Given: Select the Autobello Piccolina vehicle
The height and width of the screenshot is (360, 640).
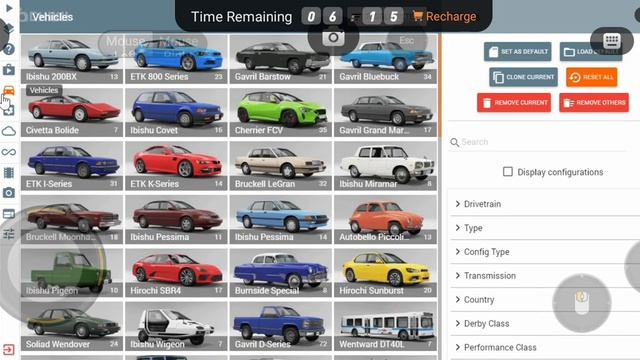Looking at the screenshot, I should pyautogui.click(x=385, y=220).
